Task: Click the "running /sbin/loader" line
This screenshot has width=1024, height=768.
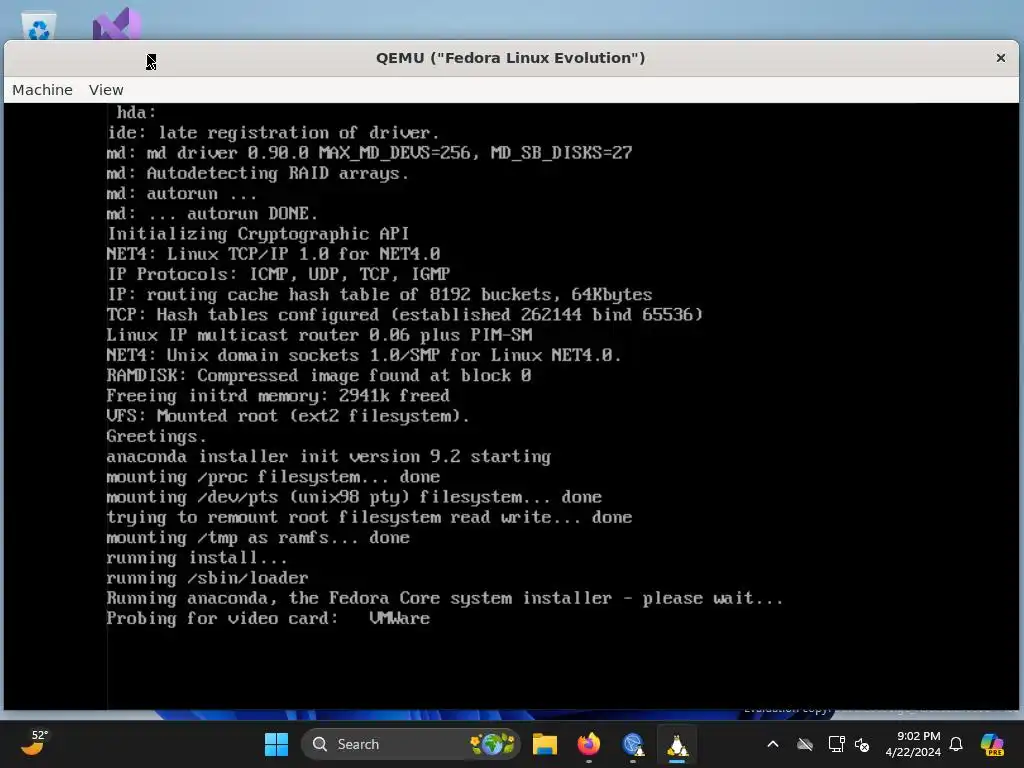Action: 207,578
